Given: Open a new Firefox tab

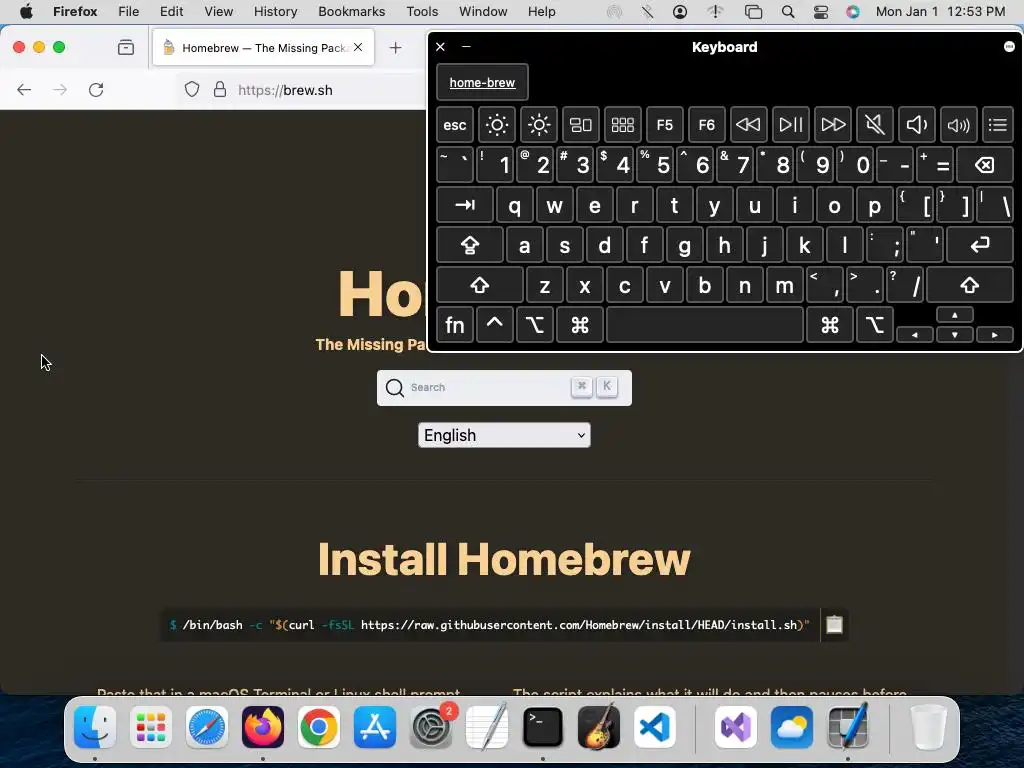Looking at the screenshot, I should click(x=395, y=48).
